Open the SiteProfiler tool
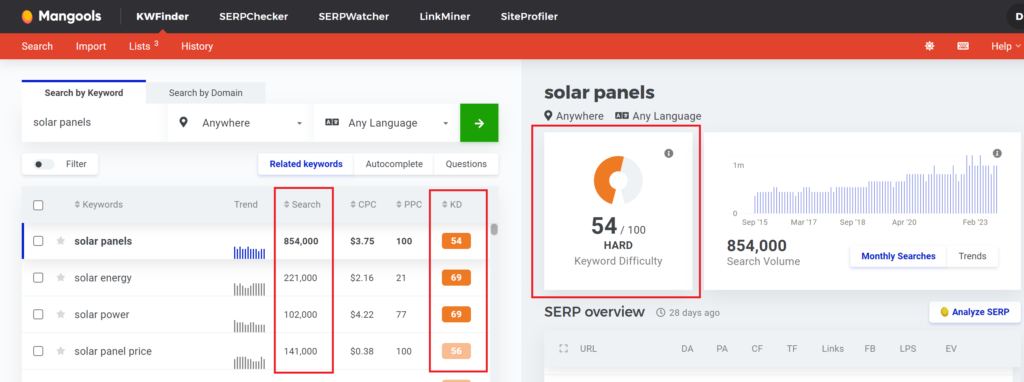This screenshot has width=1024, height=382. (529, 16)
